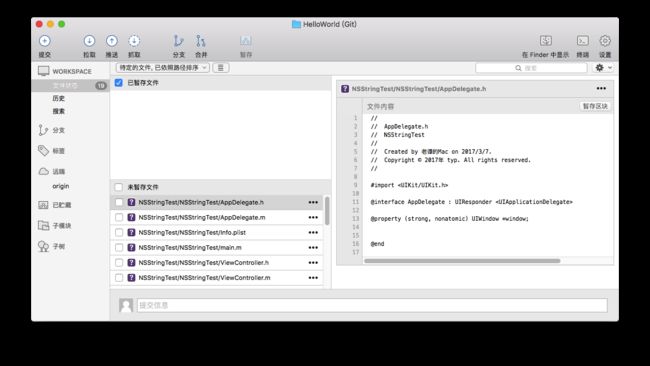Open the list view mode menu button

(x=221, y=68)
